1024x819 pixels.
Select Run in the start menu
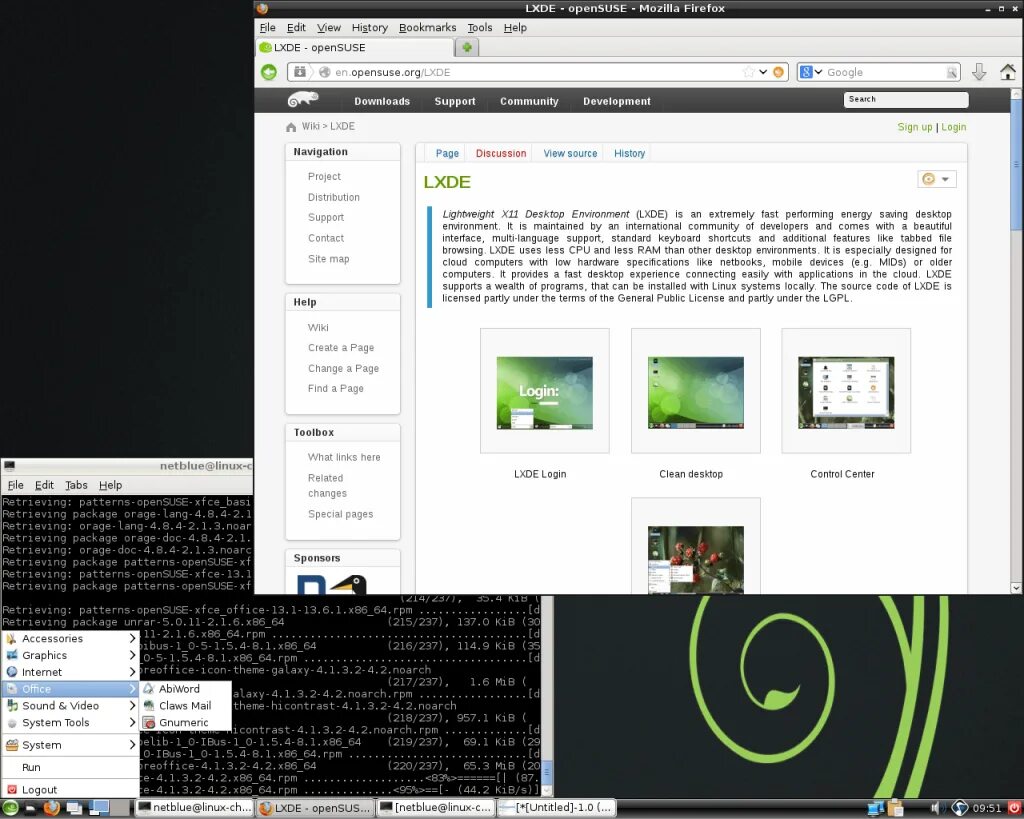pyautogui.click(x=70, y=767)
